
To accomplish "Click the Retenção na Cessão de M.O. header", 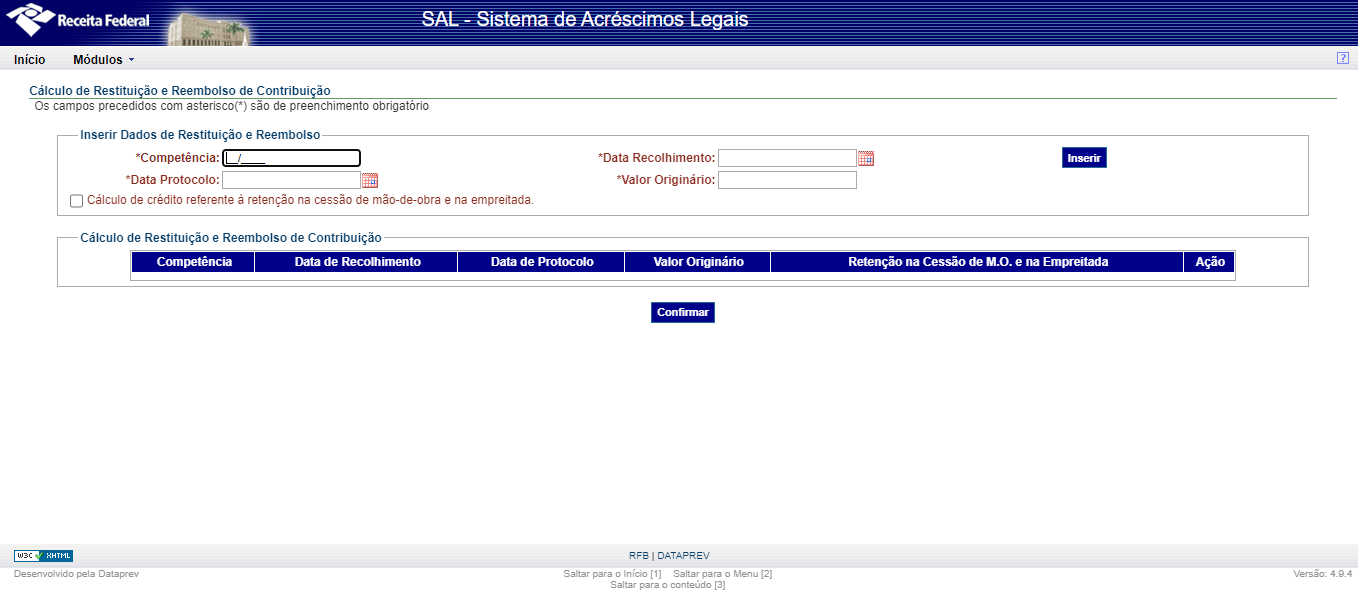I will [x=978, y=262].
